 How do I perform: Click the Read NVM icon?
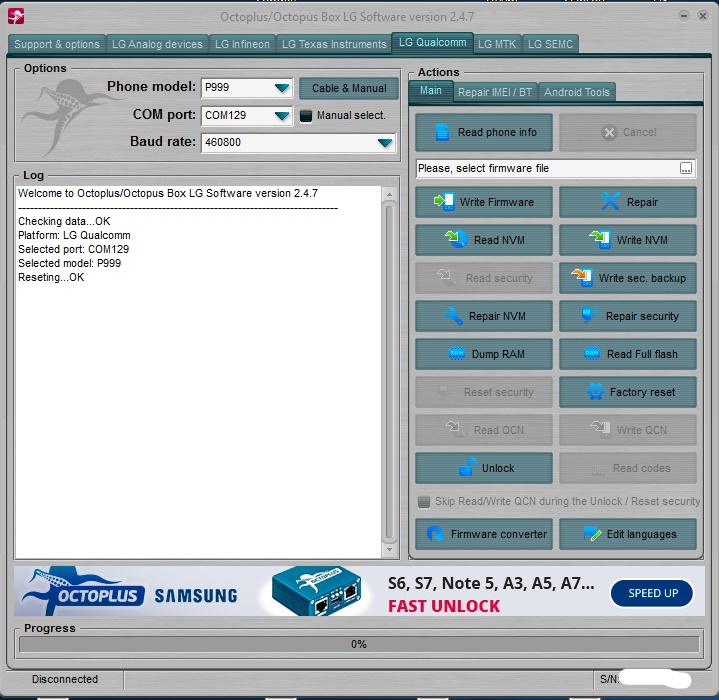[x=456, y=239]
